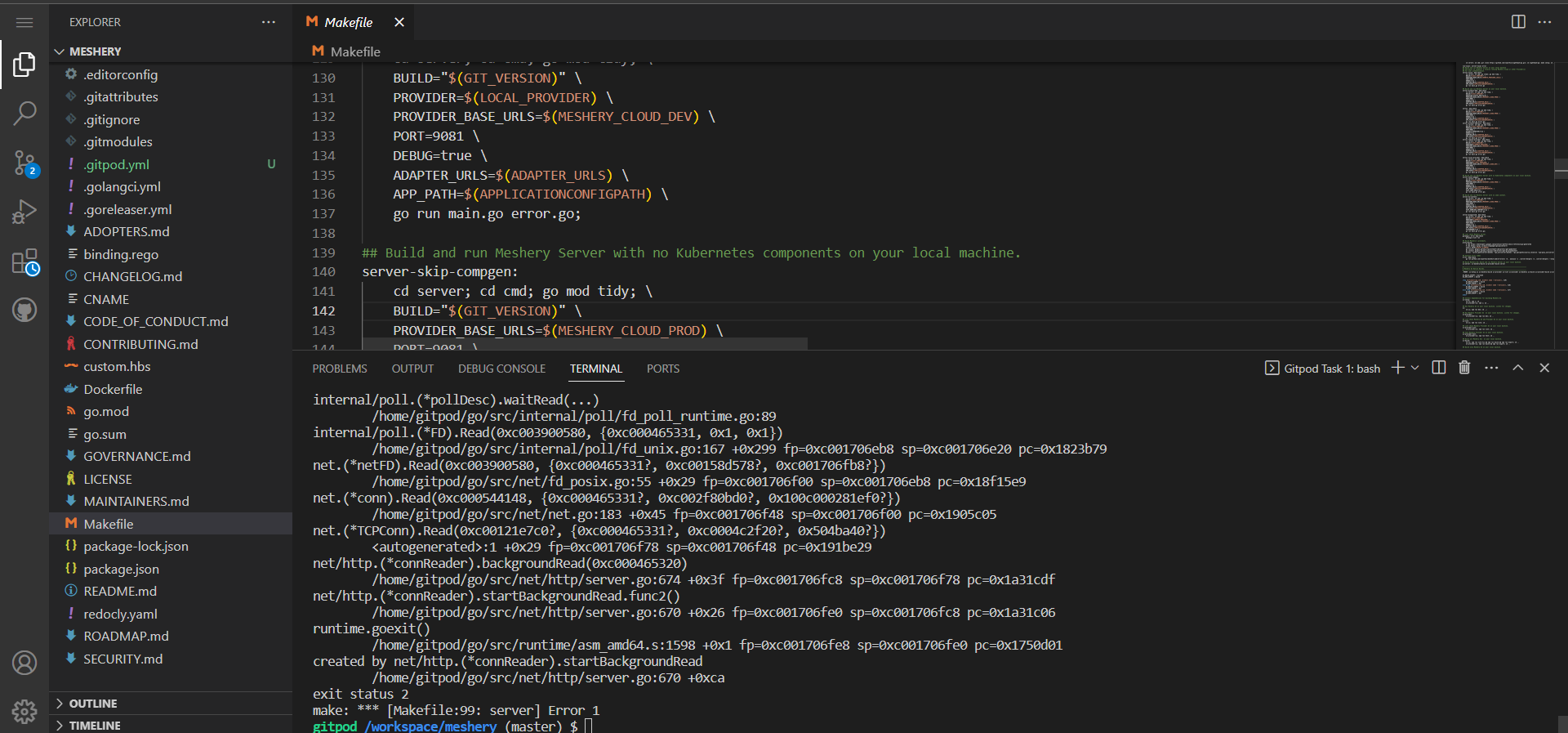Open .goreleaser.yml file
The image size is (1568, 733).
pyautogui.click(x=171, y=209)
